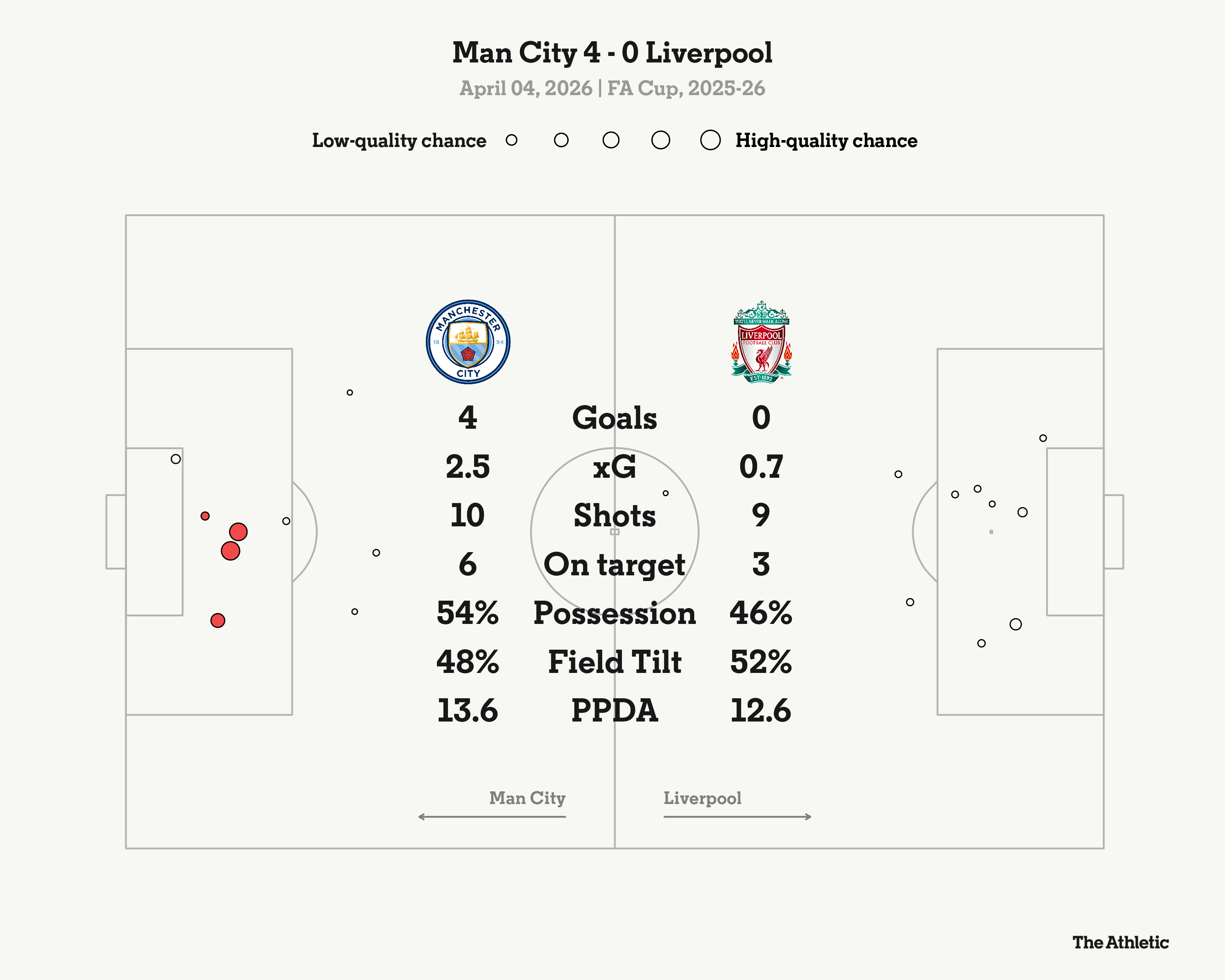Screen dimensions: 1225x980
Task: Click Liverpool's 46% possession value
Action: tap(761, 614)
